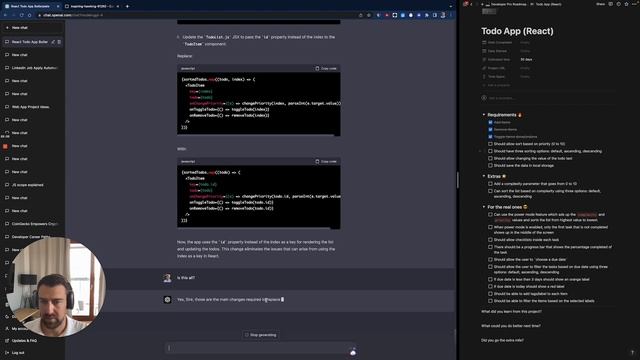Click the Notion comments icon

[611, 4]
